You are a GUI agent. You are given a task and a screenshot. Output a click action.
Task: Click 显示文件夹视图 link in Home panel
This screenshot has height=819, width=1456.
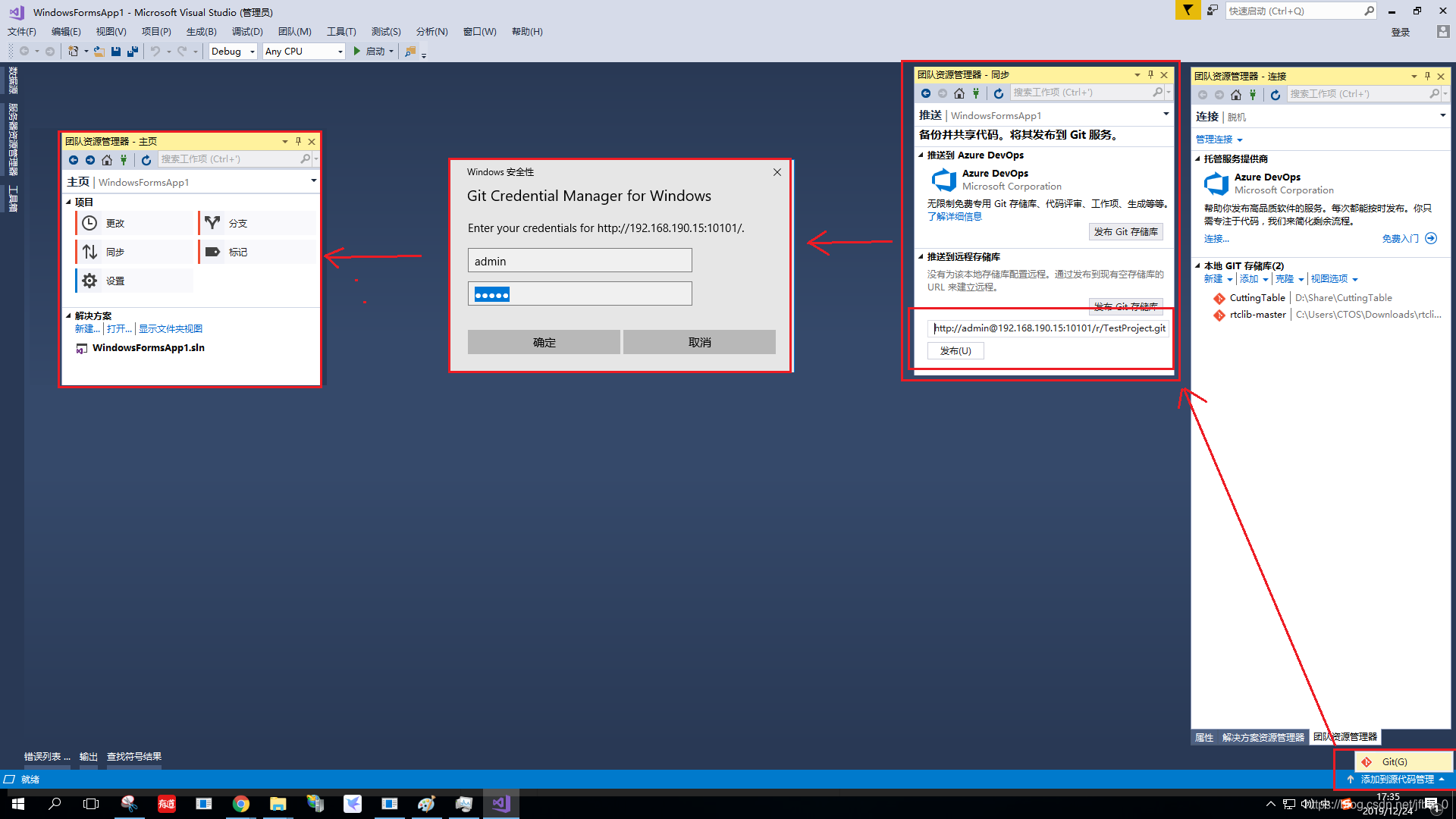[x=171, y=329]
